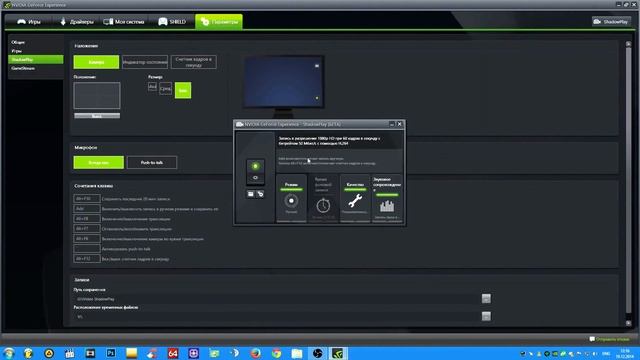
Task: Edit the Alt+F12 FPS counter hotkey field
Action: 87,259
